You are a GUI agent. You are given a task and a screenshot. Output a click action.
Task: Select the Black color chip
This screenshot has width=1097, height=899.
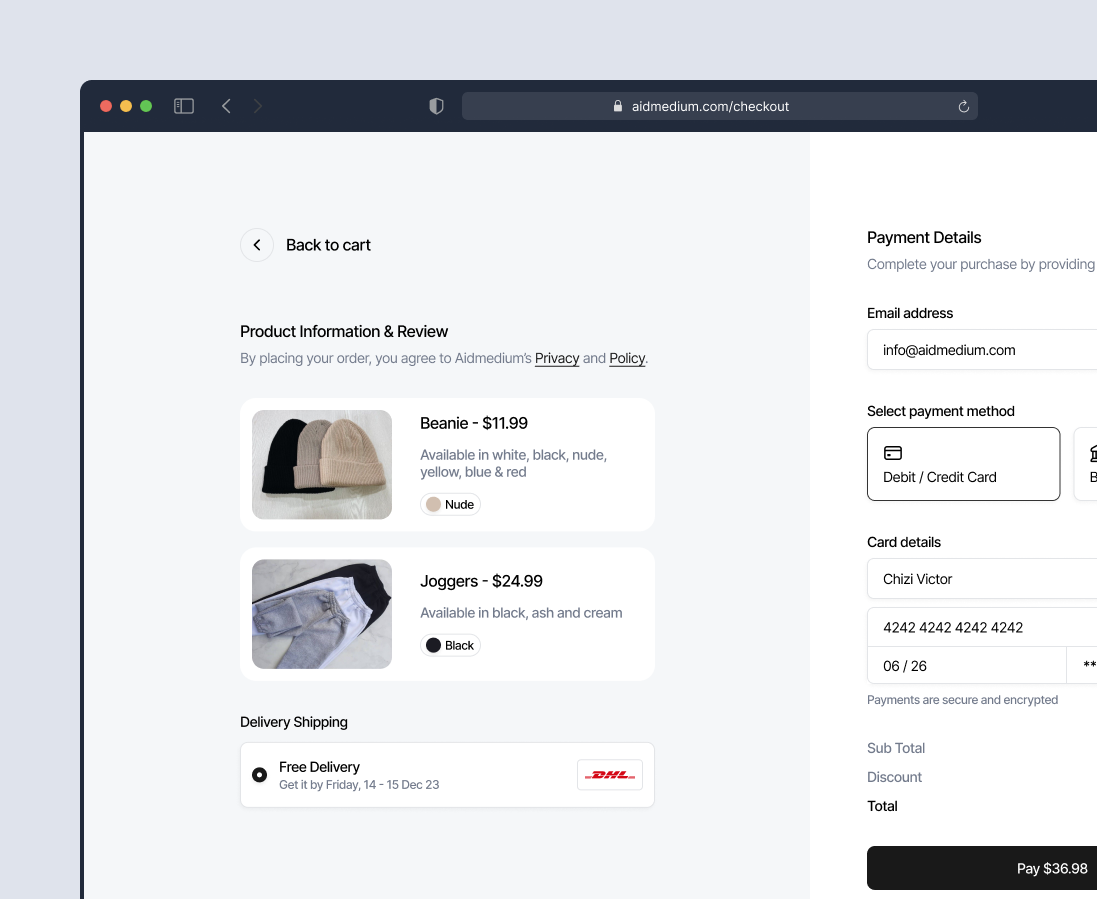pyautogui.click(x=451, y=645)
